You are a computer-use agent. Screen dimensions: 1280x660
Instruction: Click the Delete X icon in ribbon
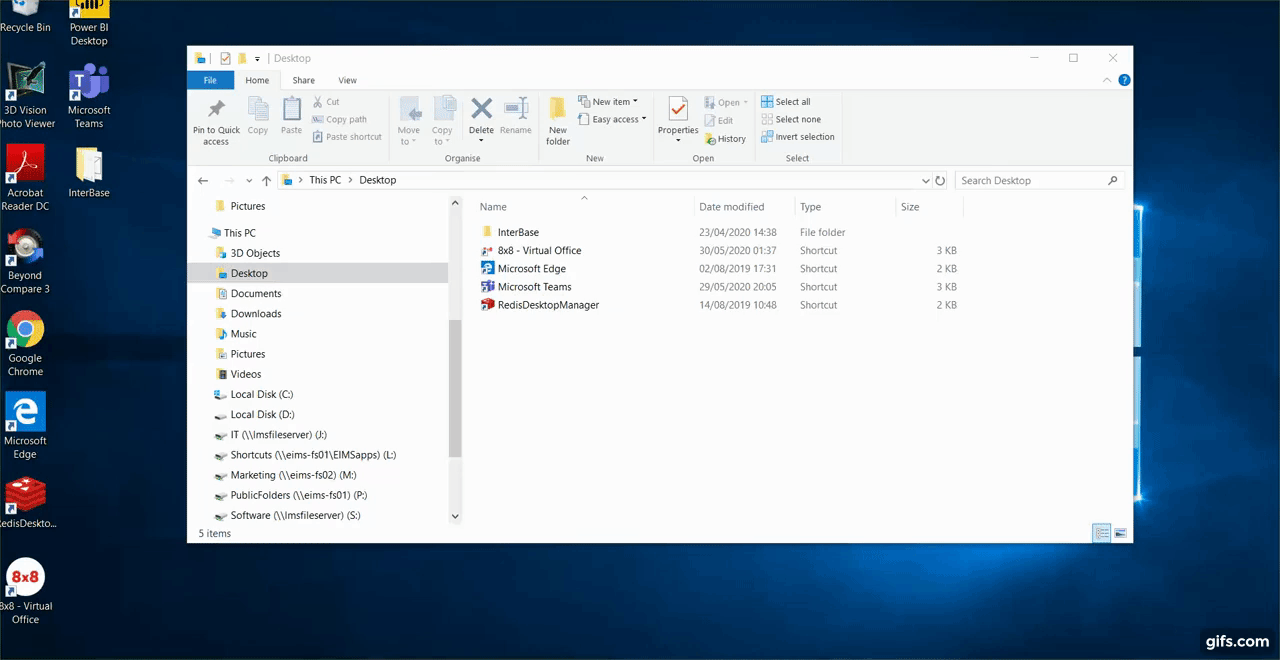[481, 108]
